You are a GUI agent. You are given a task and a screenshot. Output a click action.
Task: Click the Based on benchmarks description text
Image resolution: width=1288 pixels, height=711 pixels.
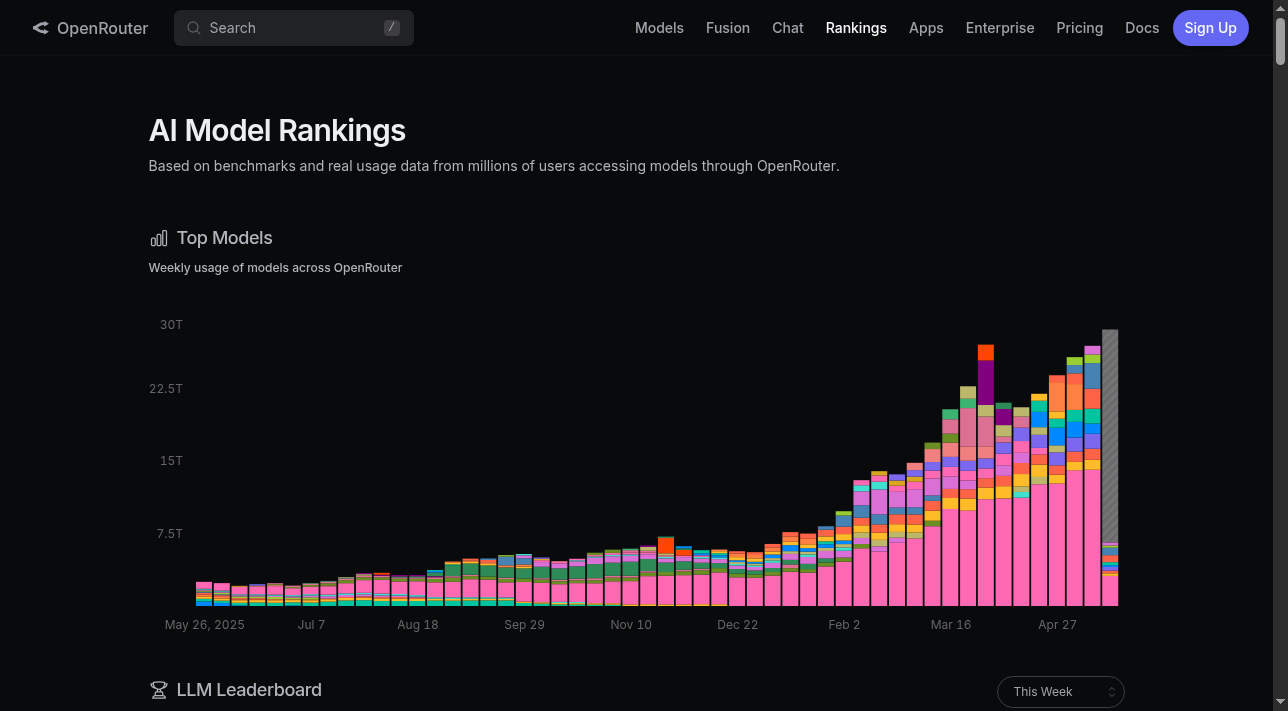pos(494,166)
